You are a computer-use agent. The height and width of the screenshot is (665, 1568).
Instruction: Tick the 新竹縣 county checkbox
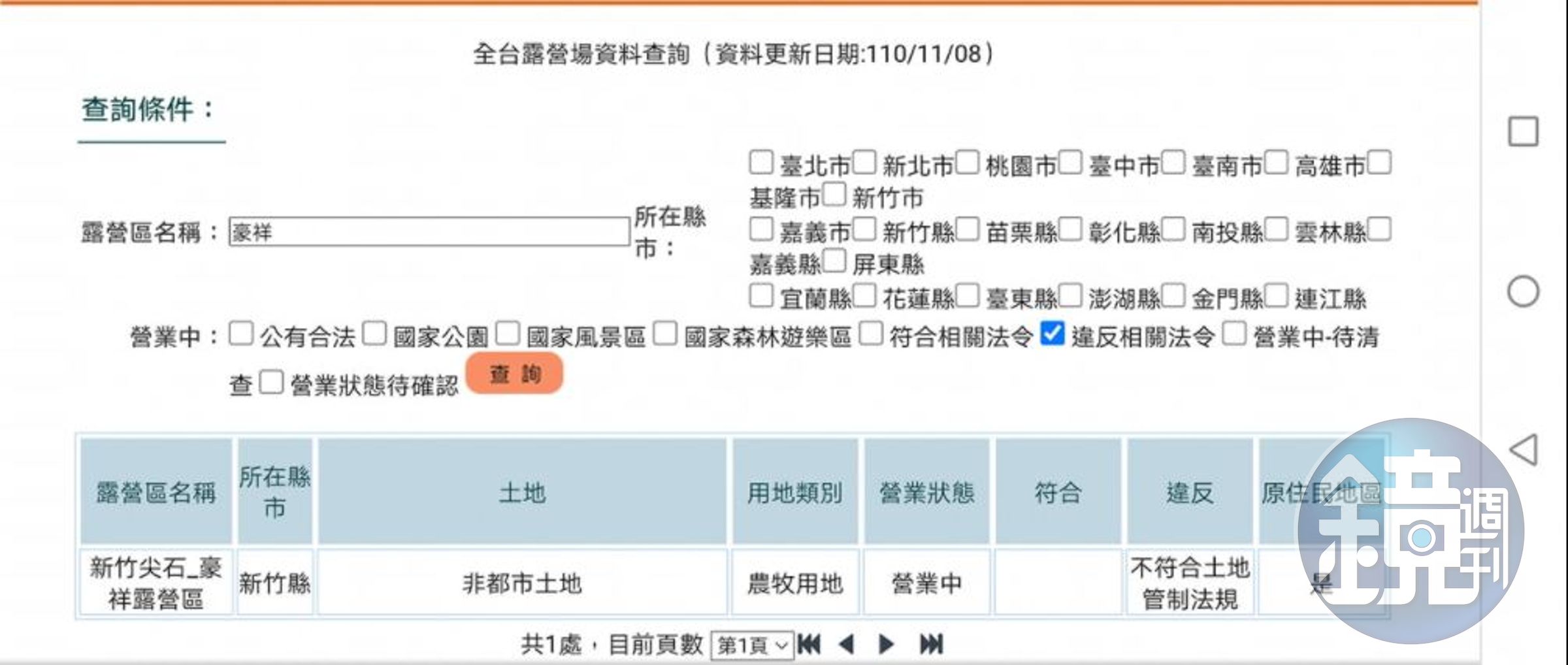click(x=864, y=229)
